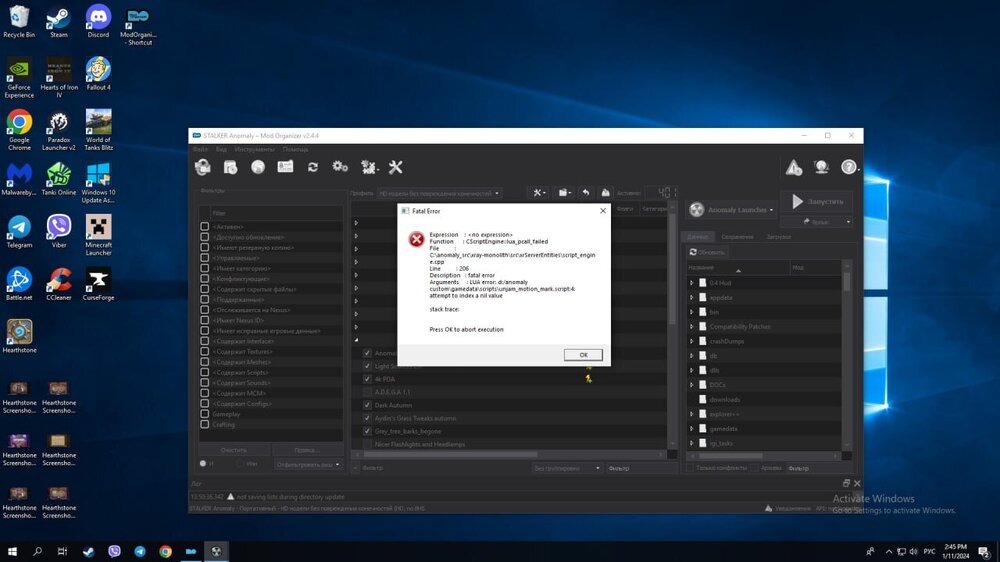
Task: Open the executables gears icon
Action: 340,167
